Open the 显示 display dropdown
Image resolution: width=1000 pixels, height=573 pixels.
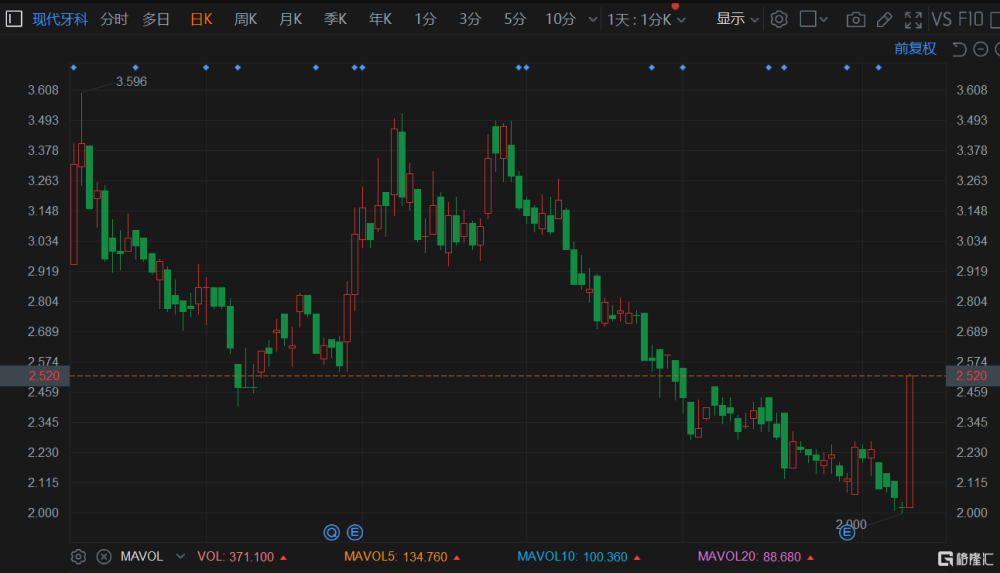coord(737,19)
